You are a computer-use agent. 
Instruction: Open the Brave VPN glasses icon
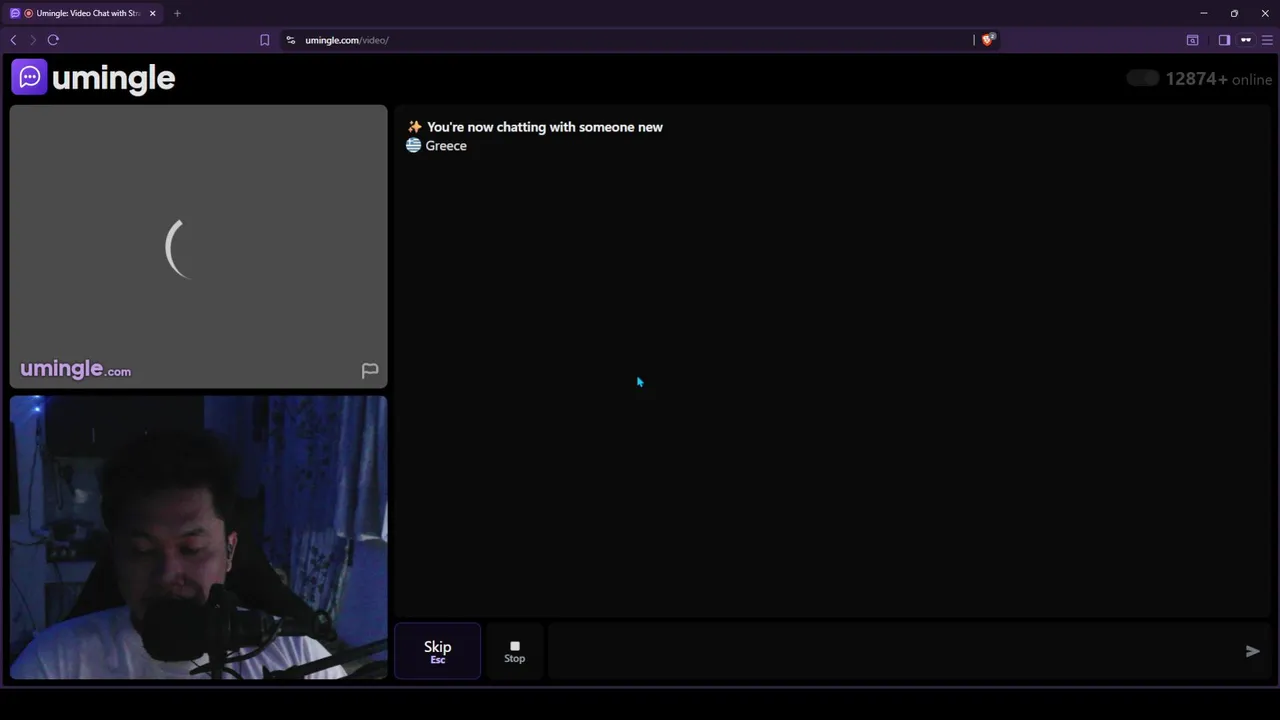click(1246, 40)
